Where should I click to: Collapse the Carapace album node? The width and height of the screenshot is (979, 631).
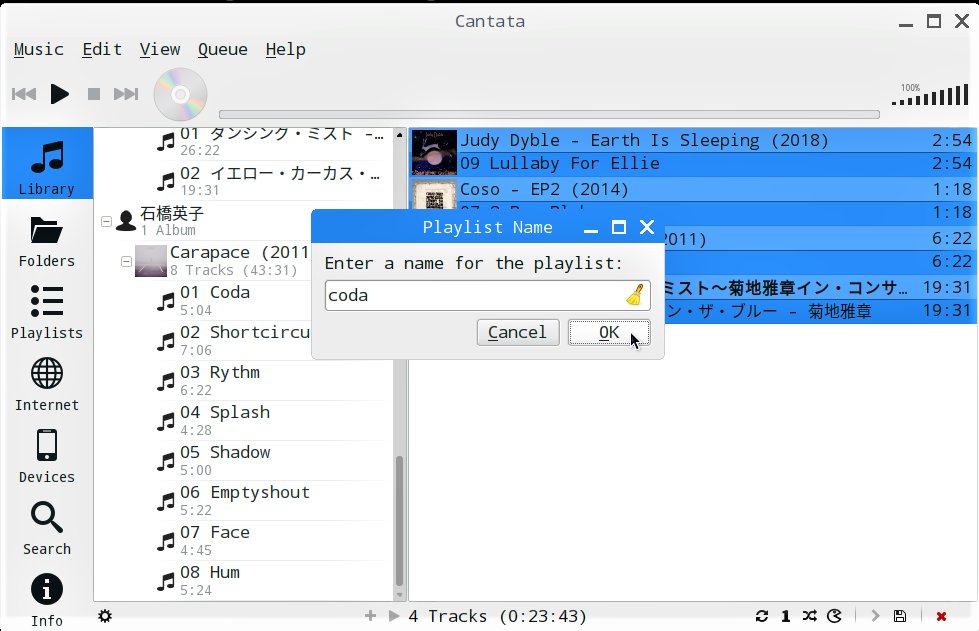[x=126, y=261]
